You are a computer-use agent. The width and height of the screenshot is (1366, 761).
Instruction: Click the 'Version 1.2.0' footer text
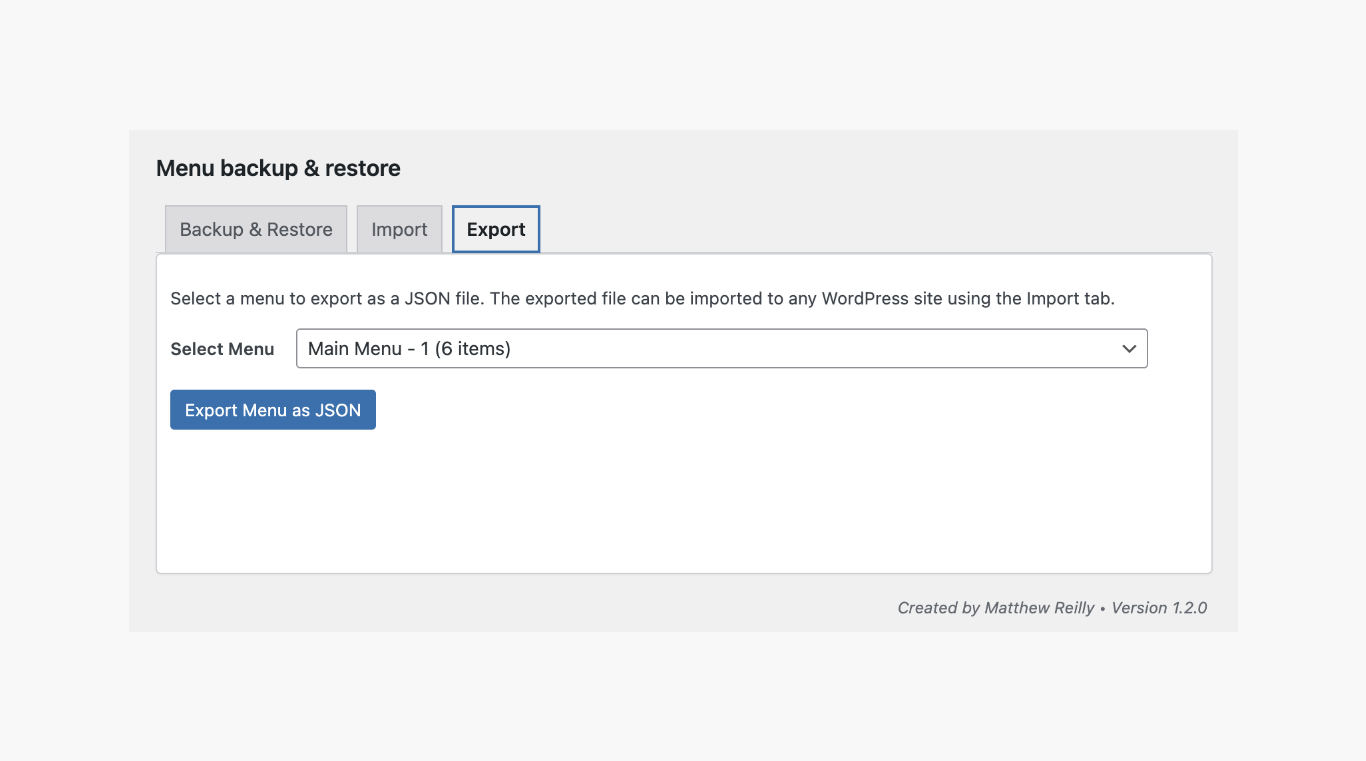[1159, 608]
